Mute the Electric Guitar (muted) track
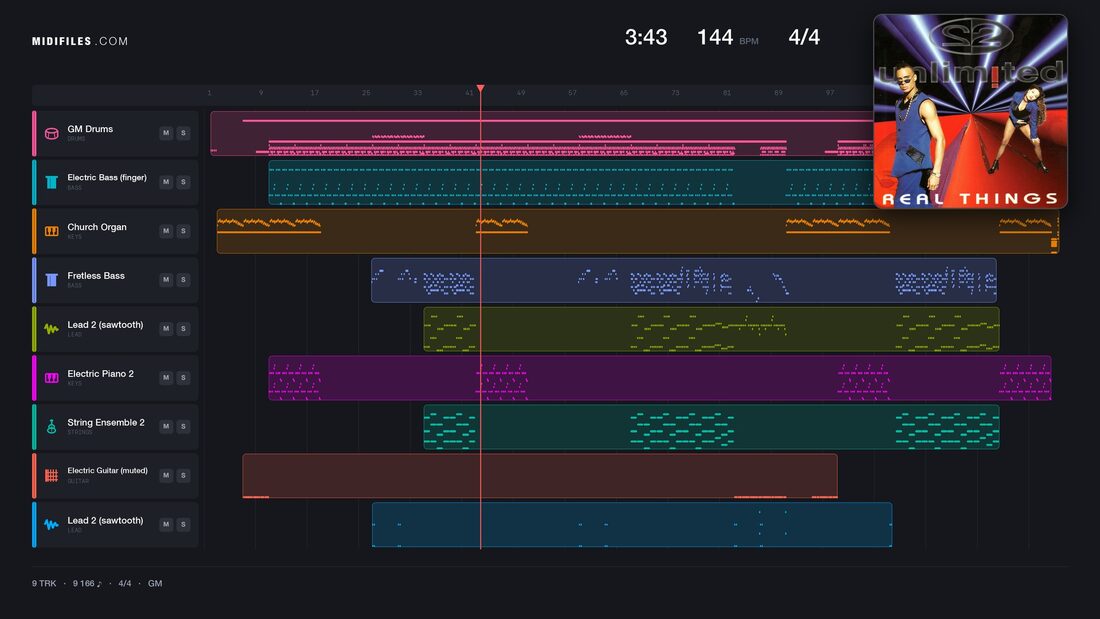1100x619 pixels. pos(166,475)
